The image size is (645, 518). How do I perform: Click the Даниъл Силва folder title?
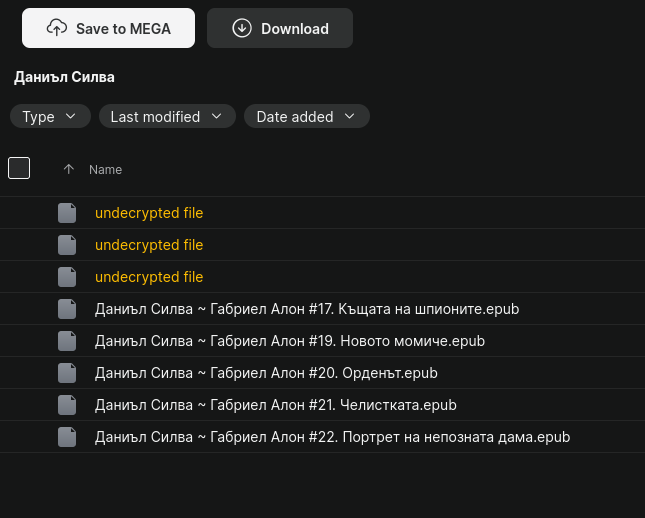point(64,77)
